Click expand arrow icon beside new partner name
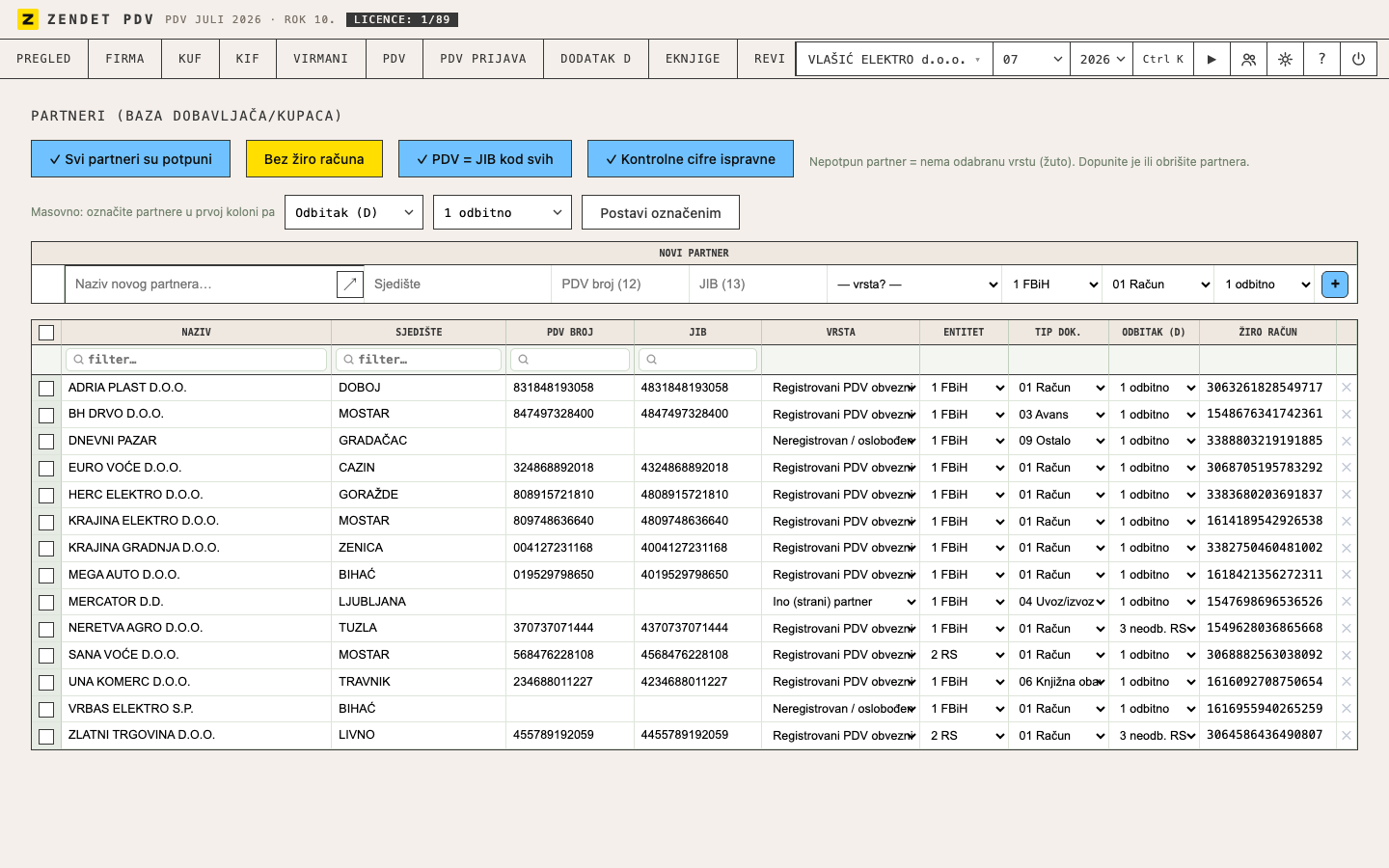The width and height of the screenshot is (1389, 868). coord(350,285)
